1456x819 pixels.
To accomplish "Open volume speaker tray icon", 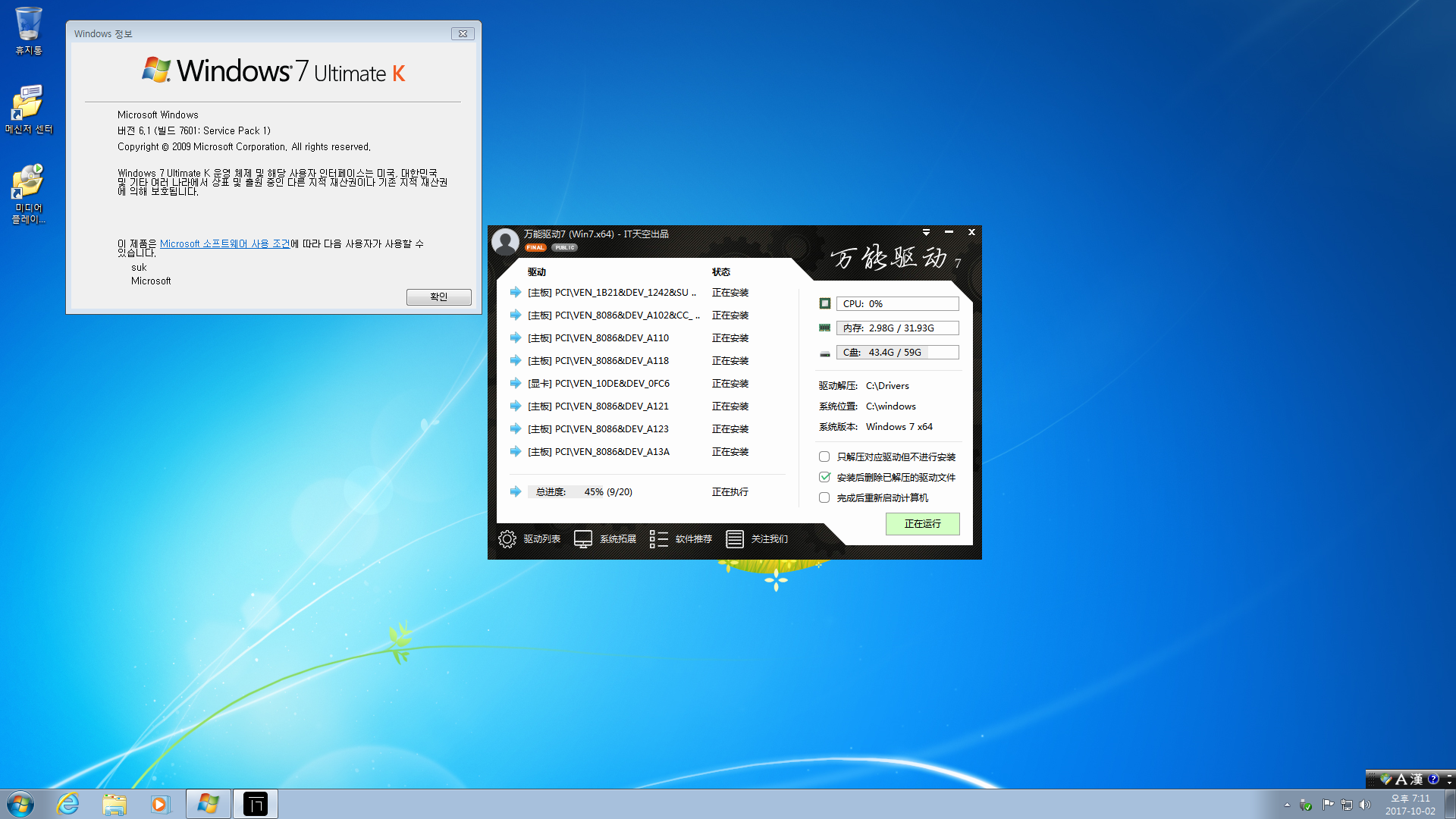I will pos(1366,805).
